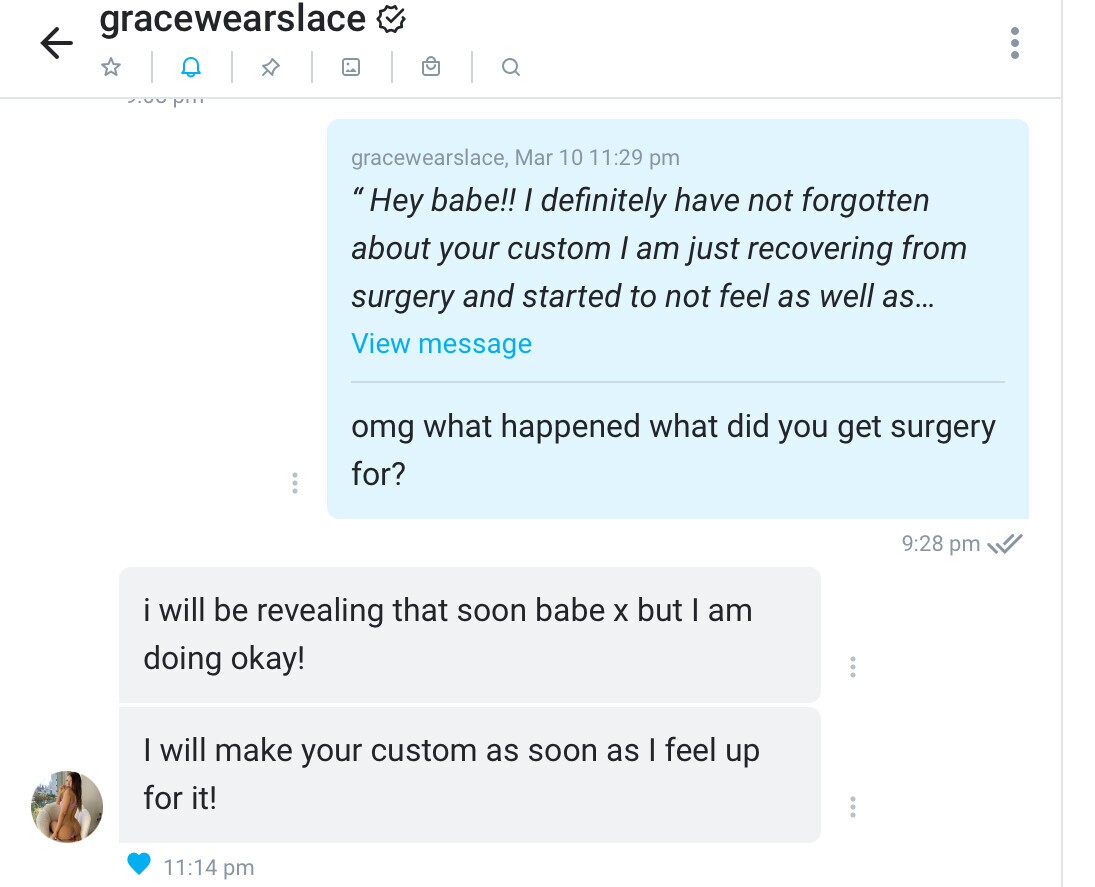Image resolution: width=1095 pixels, height=887 pixels.
Task: Open the sender's profile picture
Action: 68,806
